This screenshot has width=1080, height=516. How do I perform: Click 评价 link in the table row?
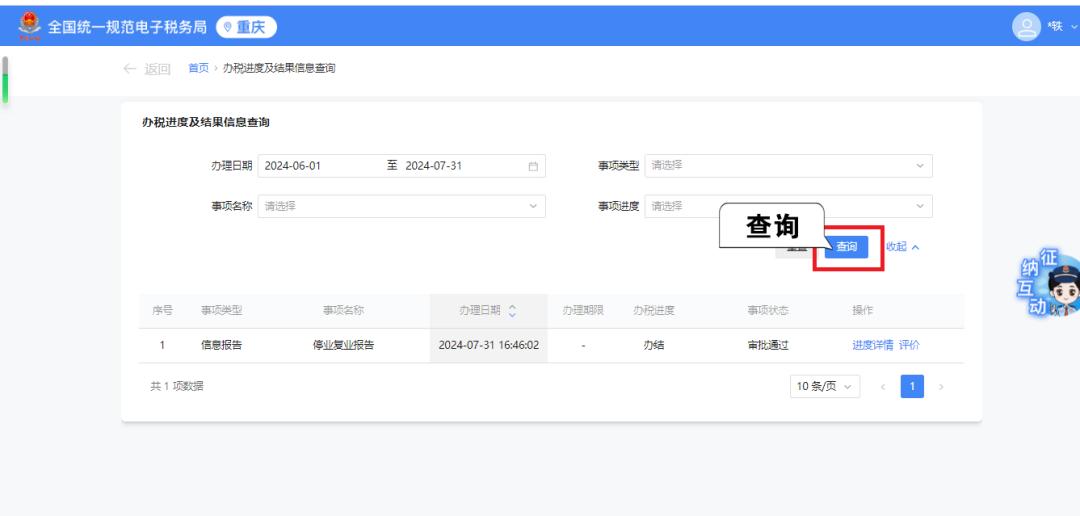tap(909, 345)
